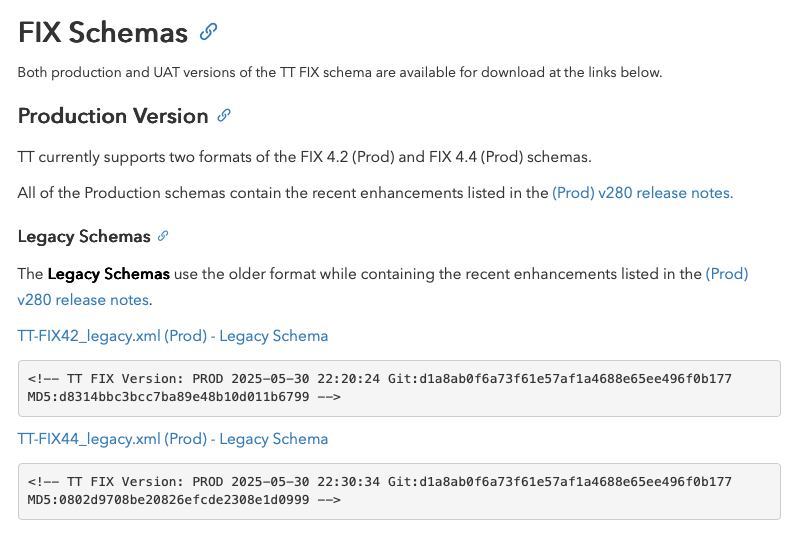
Task: Click the sentence about FIX 4.2 and 4.4 formats
Action: 305,157
